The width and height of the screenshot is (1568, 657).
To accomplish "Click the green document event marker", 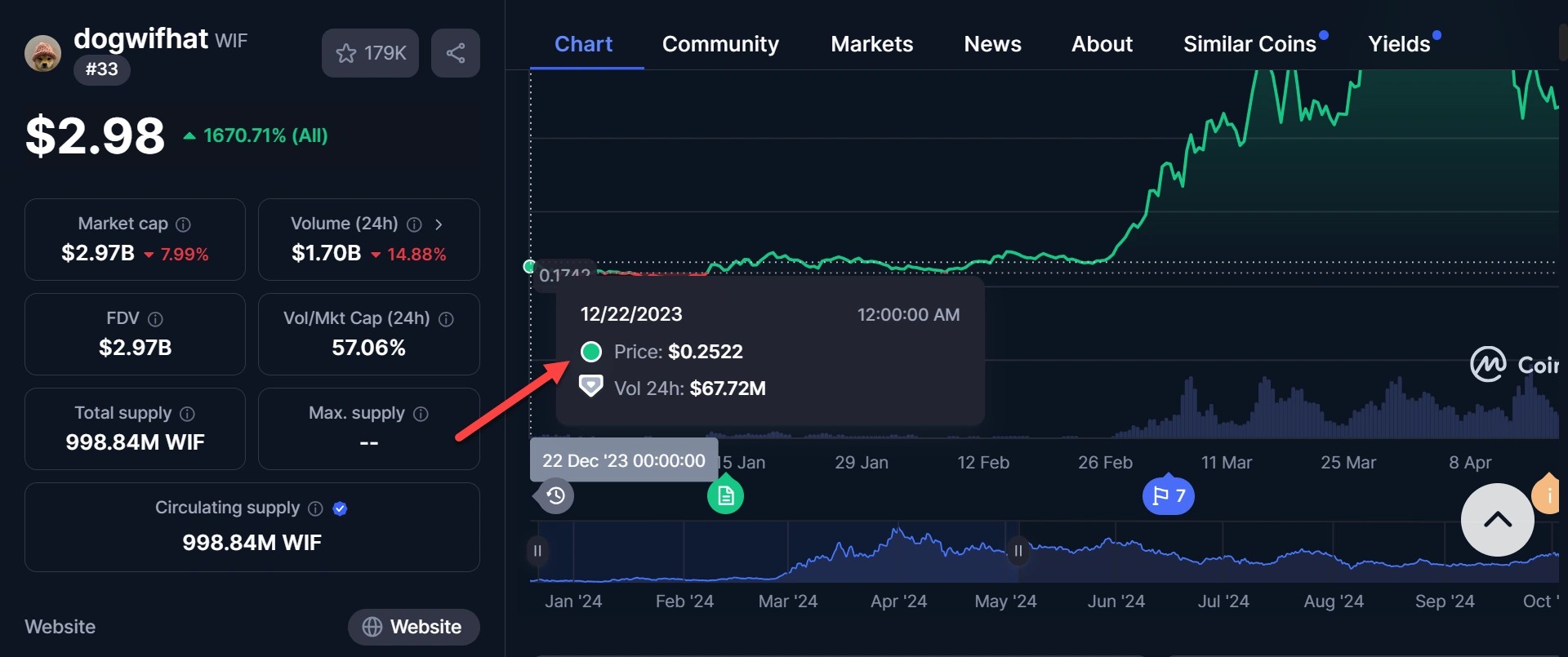I will point(725,495).
